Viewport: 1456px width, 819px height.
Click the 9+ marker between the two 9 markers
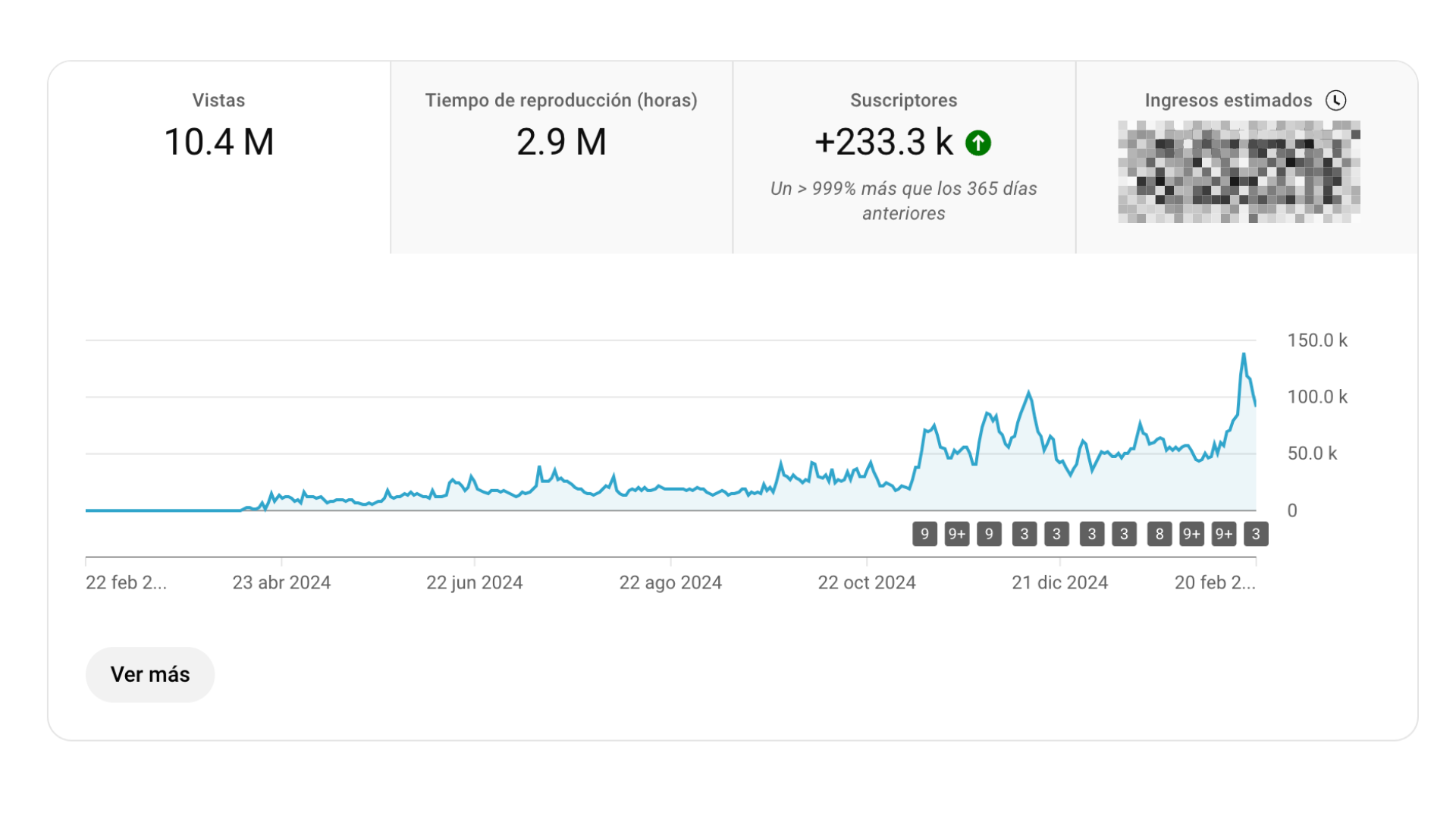coord(956,534)
